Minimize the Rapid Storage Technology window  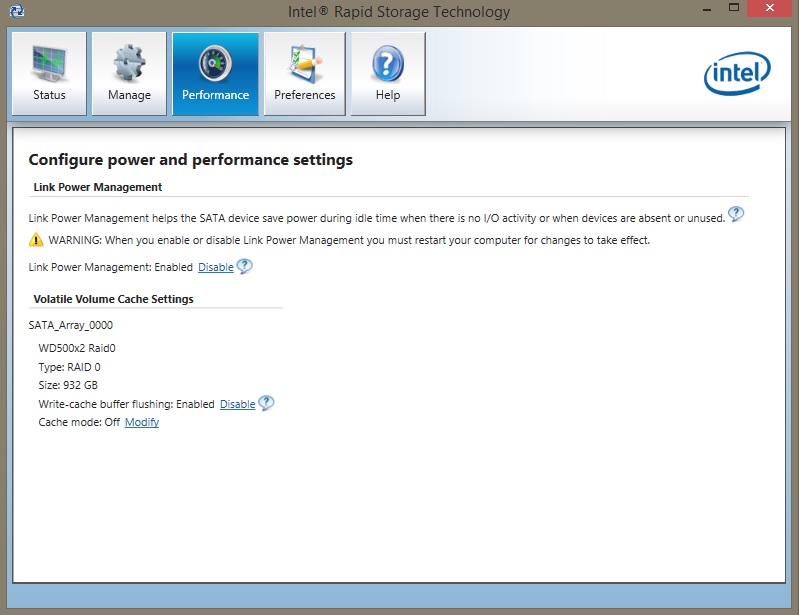(707, 9)
